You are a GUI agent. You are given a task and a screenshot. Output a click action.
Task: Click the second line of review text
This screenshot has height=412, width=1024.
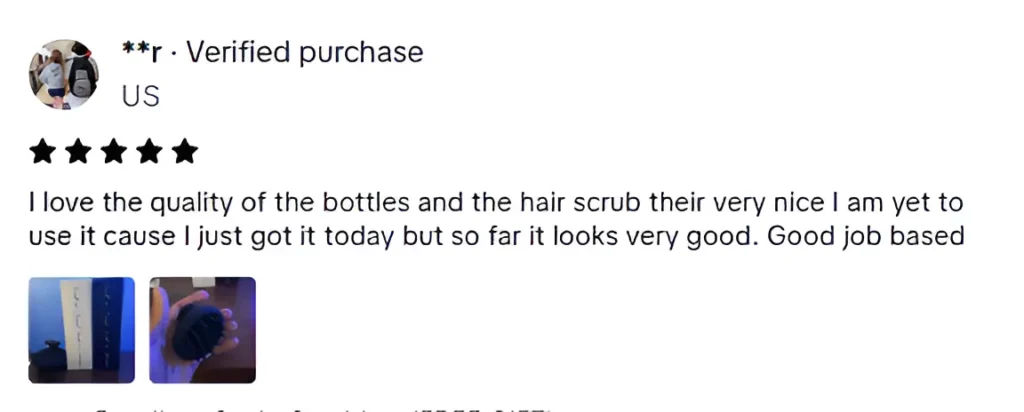(495, 237)
